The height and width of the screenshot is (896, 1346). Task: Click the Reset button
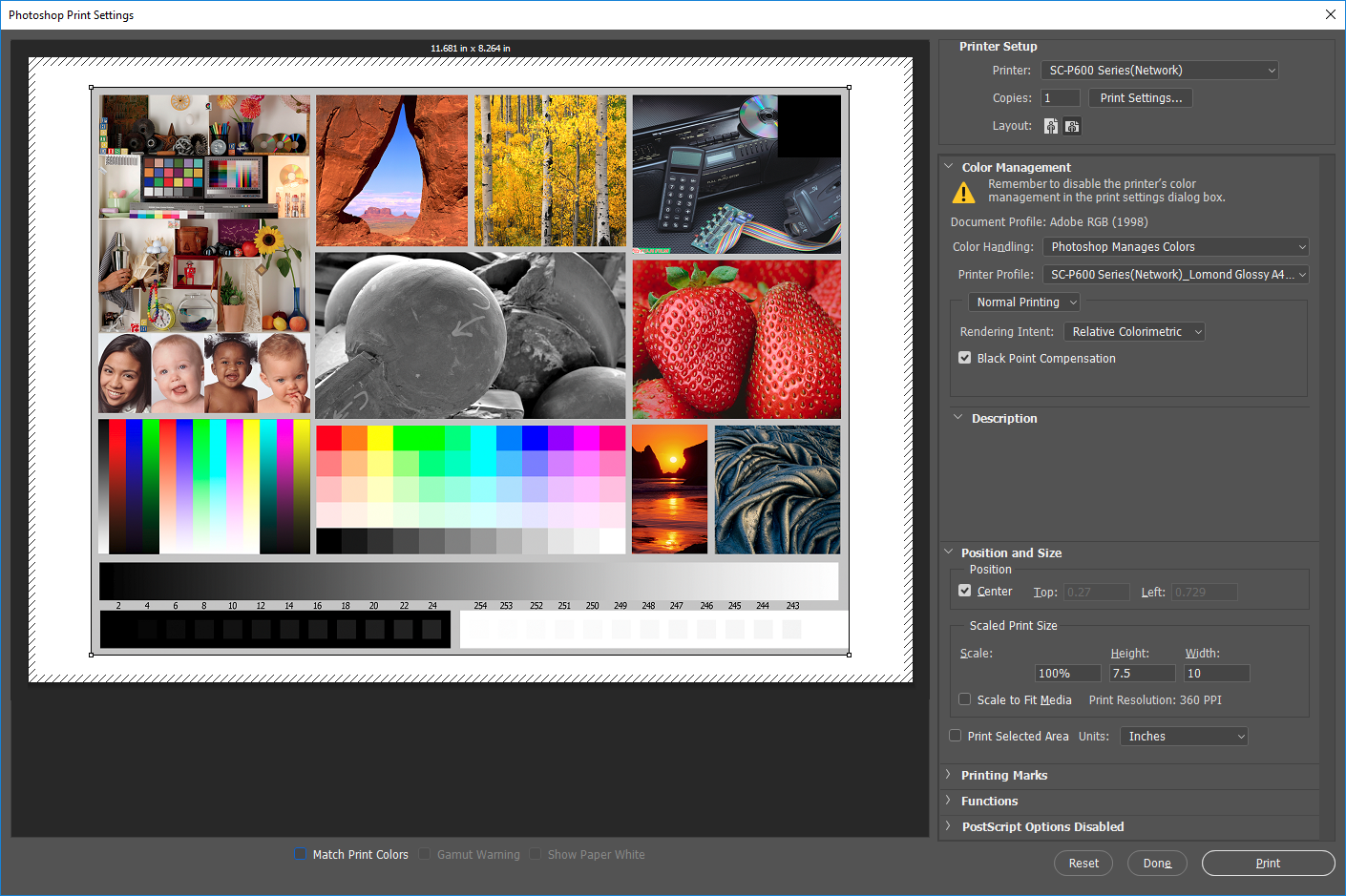tap(1083, 863)
